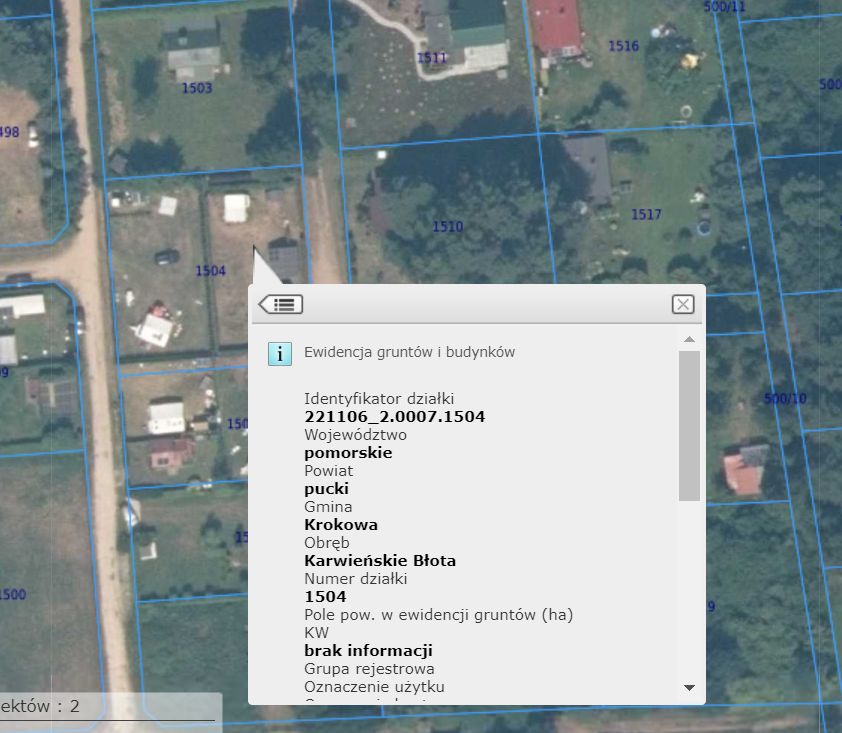The image size is (842, 733).
Task: Click the 'pomorskie' province value
Action: (348, 453)
